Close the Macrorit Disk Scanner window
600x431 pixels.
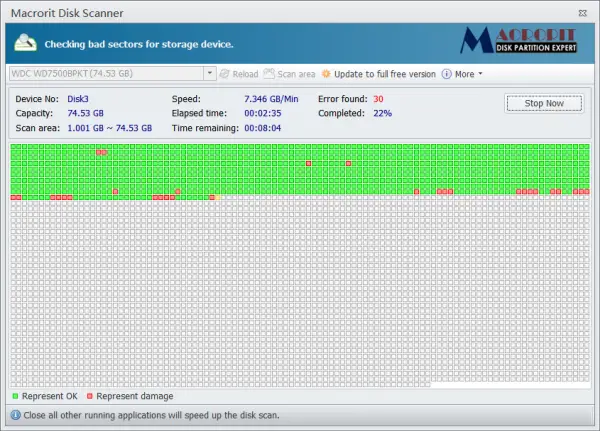[582, 13]
